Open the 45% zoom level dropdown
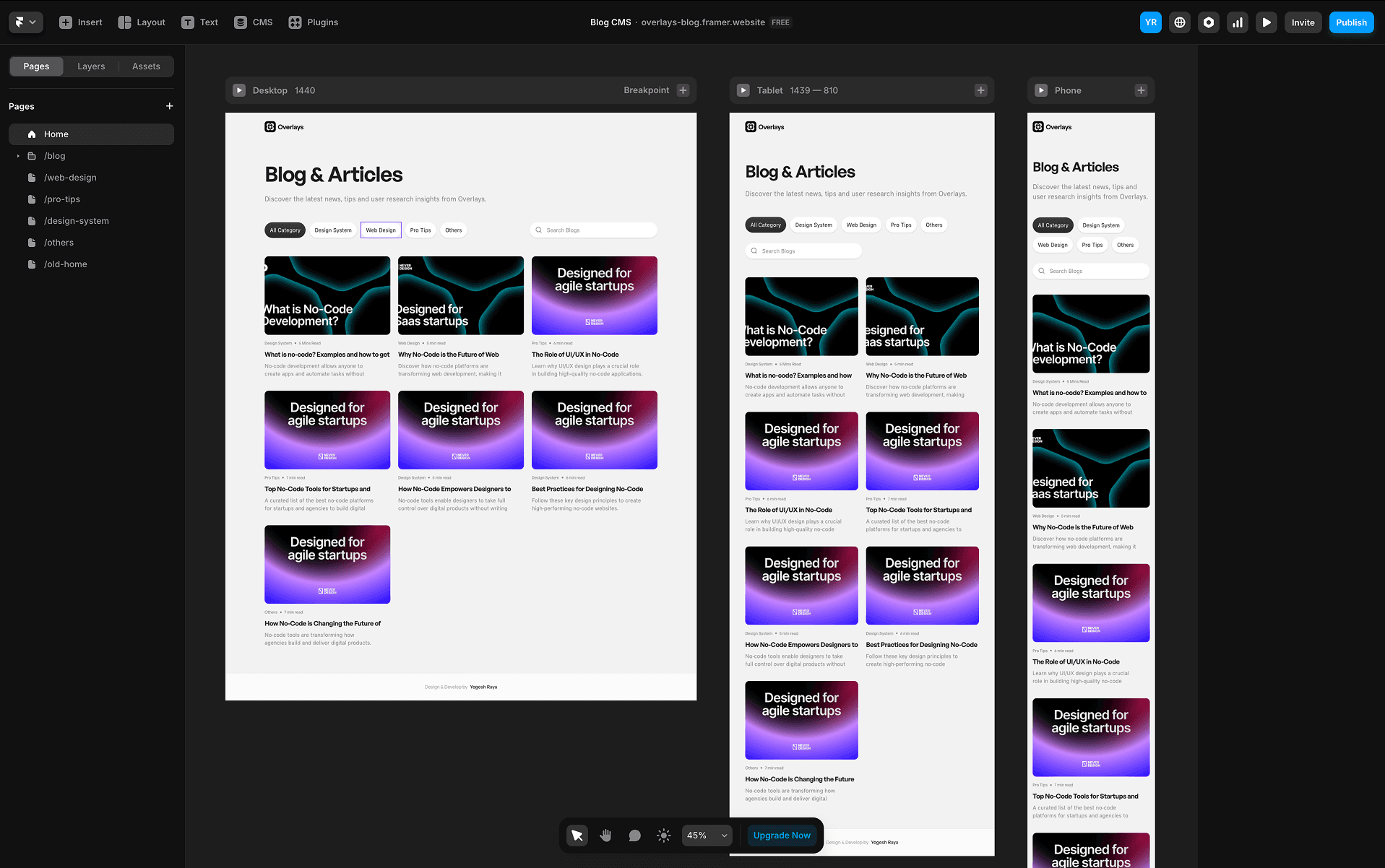This screenshot has width=1385, height=868. point(707,836)
